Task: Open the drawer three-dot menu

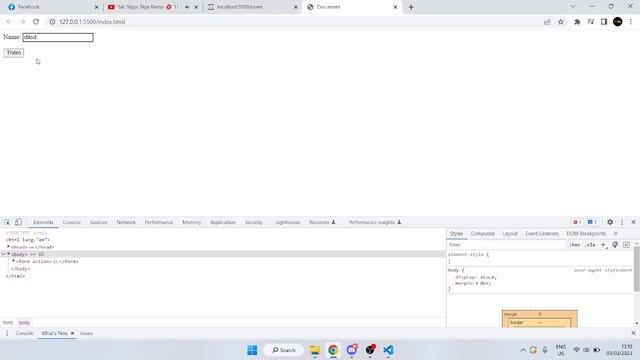Action: click(x=7, y=333)
